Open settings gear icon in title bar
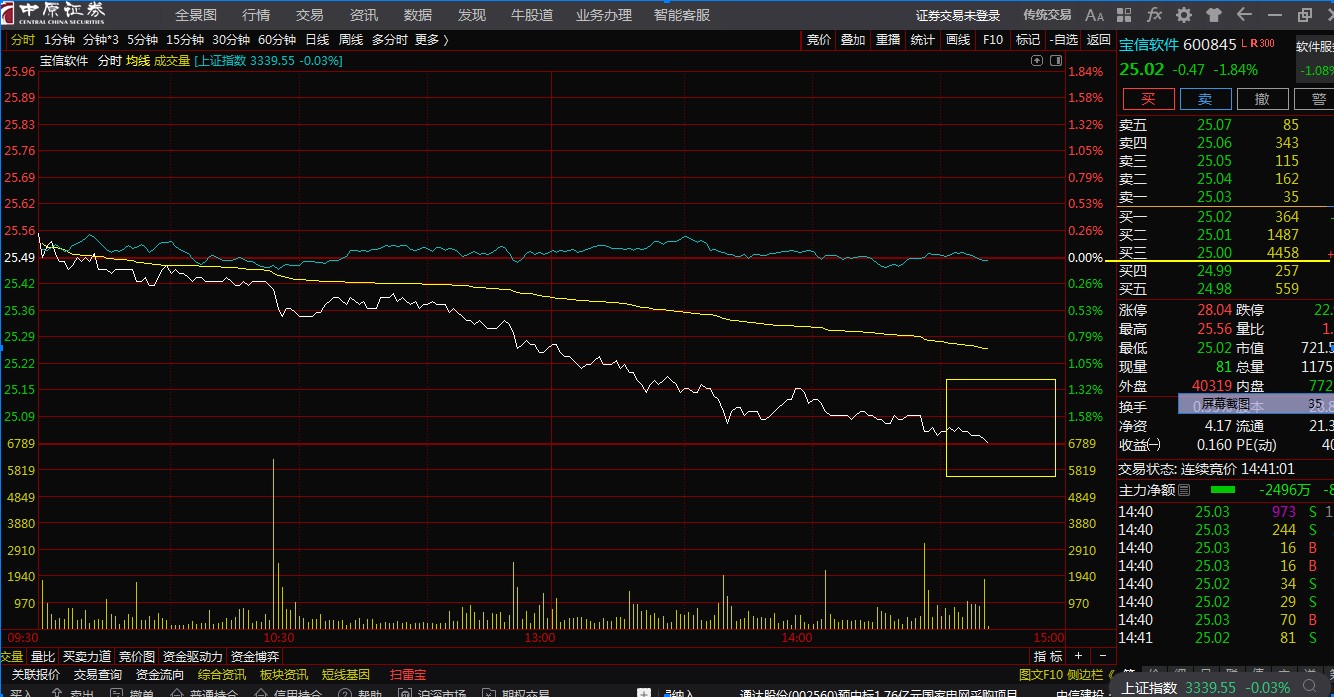This screenshot has width=1334, height=697. coord(1184,15)
